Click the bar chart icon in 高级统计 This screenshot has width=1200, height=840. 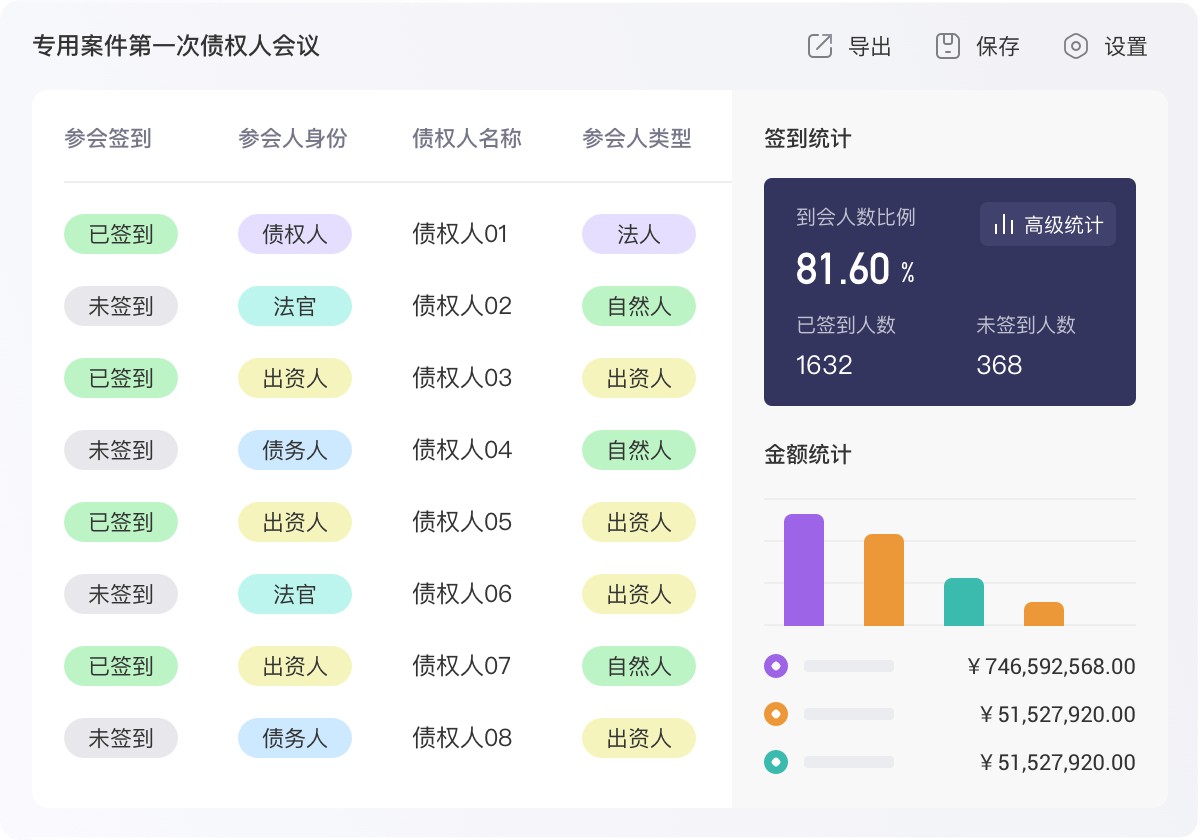(x=1003, y=225)
